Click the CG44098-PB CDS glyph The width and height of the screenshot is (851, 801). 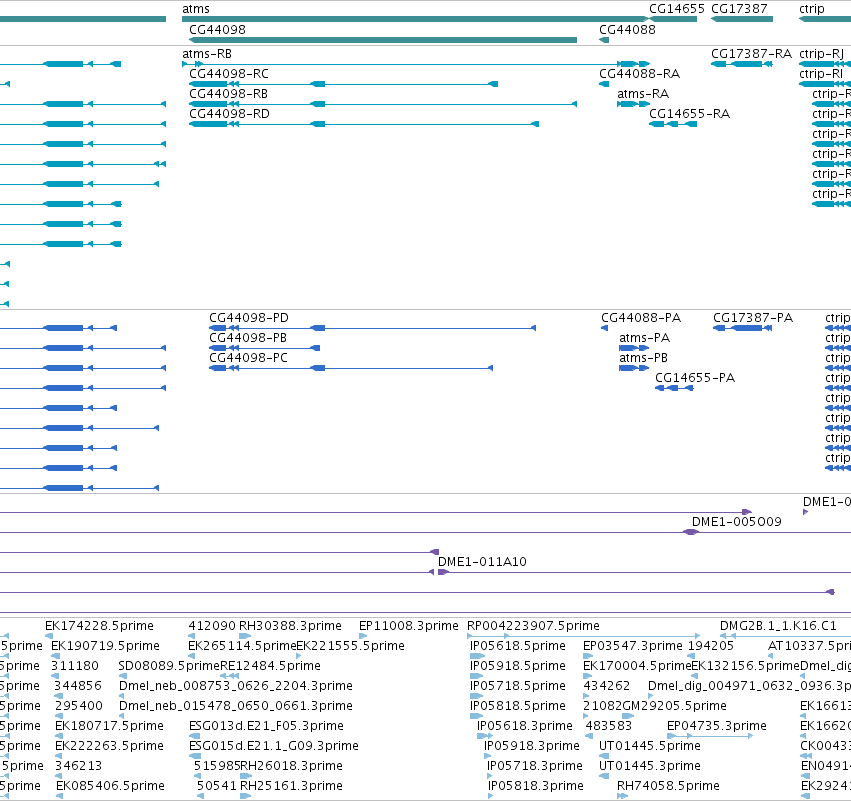[265, 348]
